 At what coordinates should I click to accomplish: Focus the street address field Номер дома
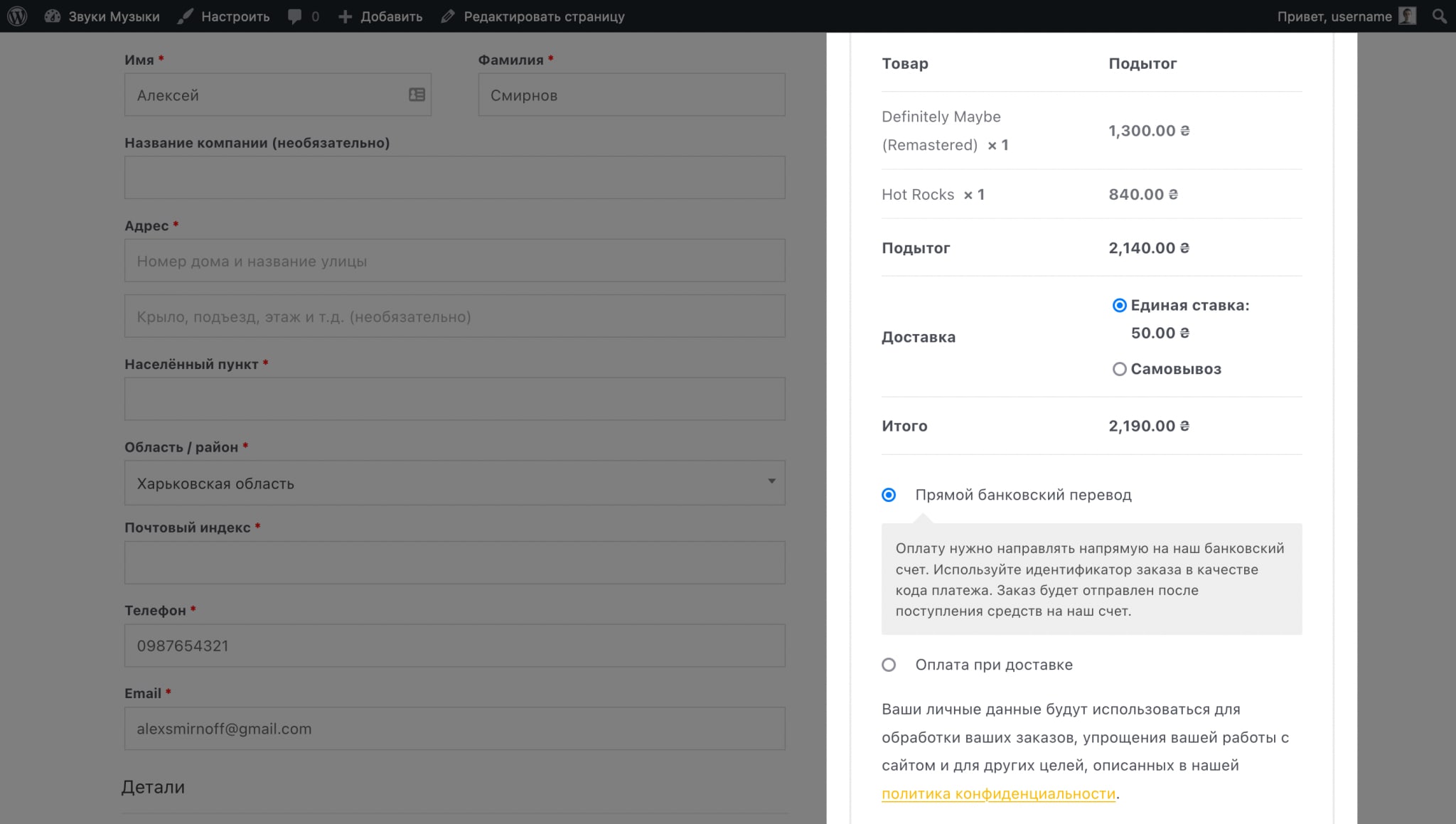[455, 260]
